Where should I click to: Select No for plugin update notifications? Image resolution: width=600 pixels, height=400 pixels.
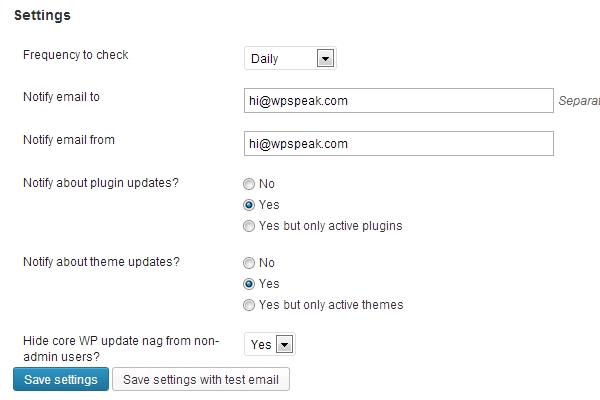[249, 184]
